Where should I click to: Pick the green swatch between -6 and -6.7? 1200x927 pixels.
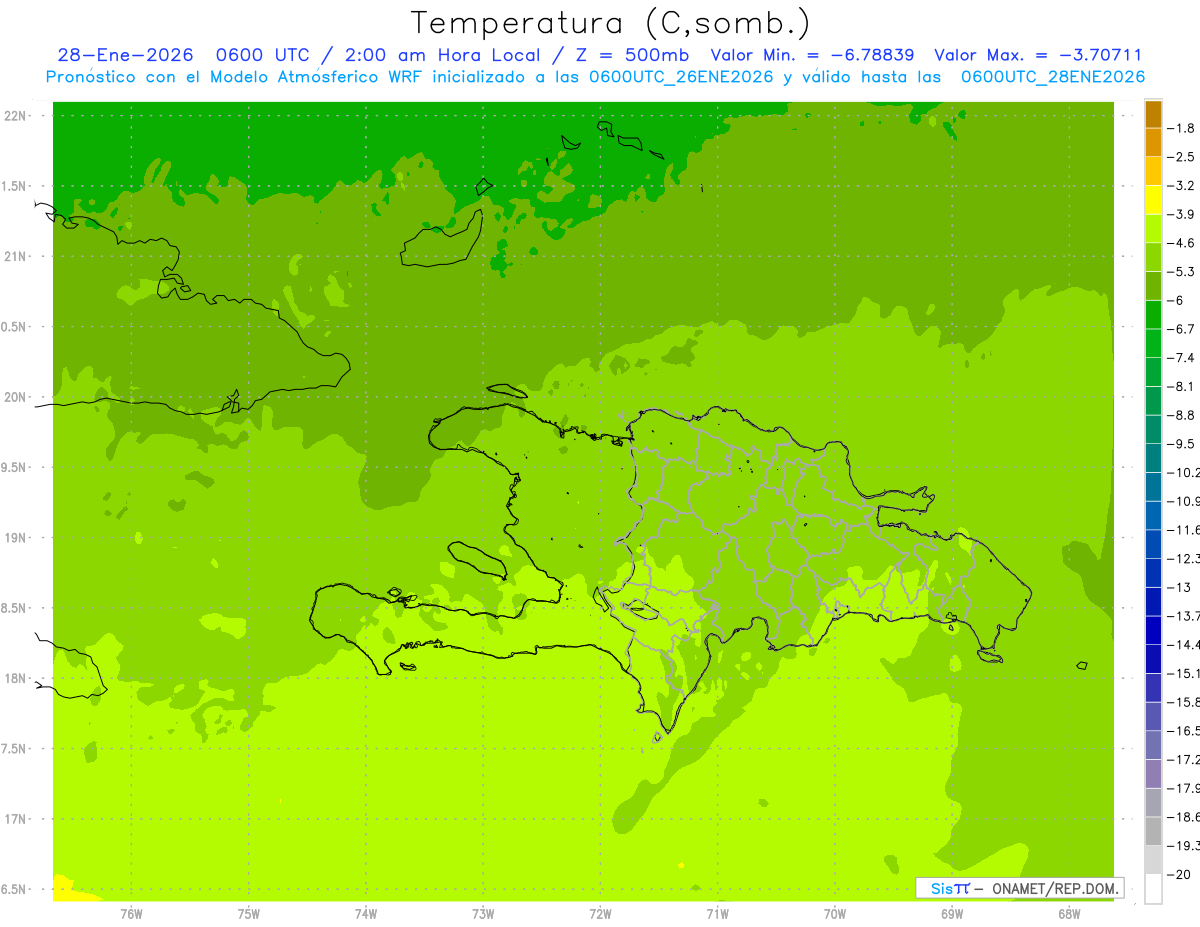pyautogui.click(x=1153, y=315)
